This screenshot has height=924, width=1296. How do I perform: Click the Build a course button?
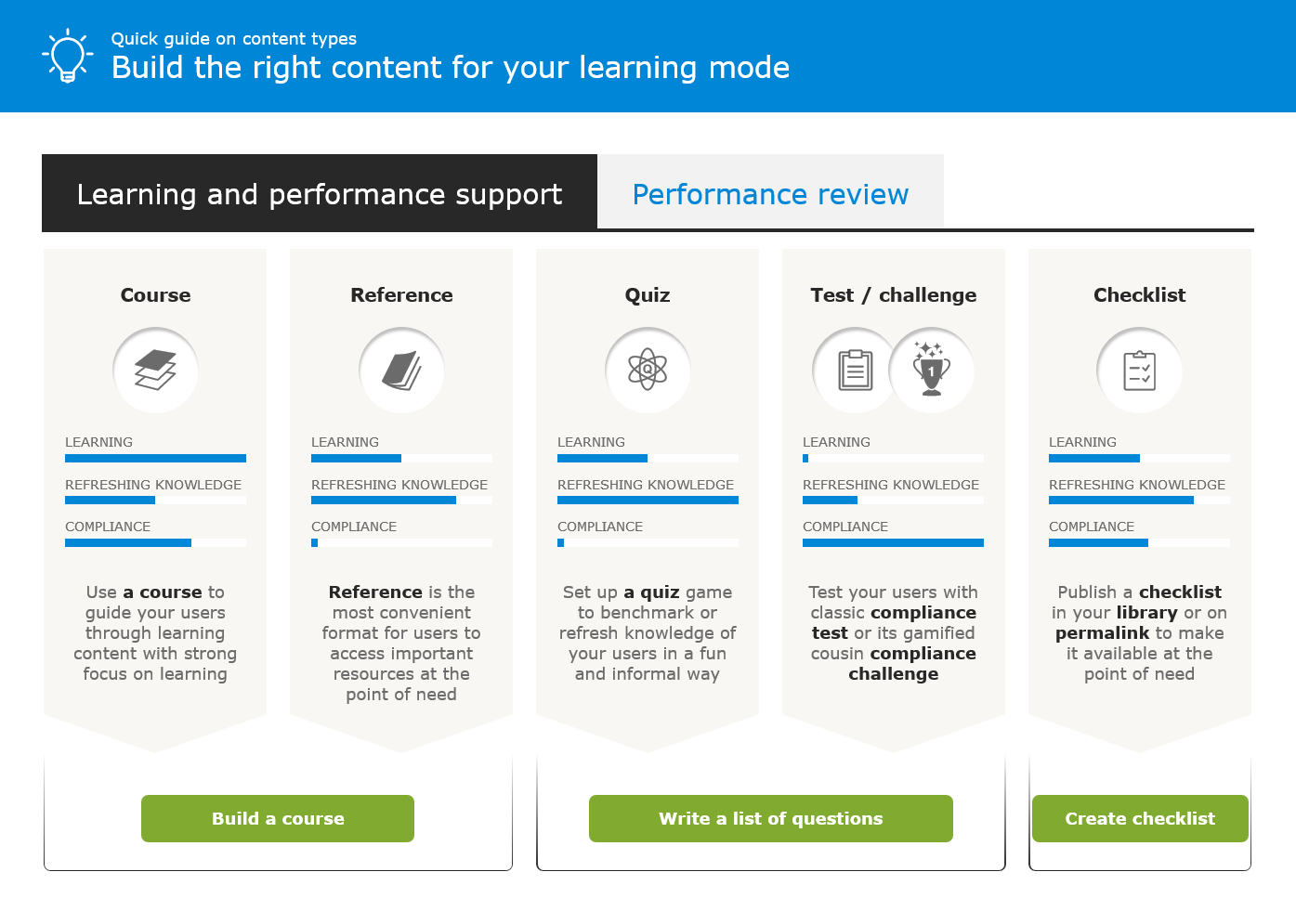coord(278,818)
